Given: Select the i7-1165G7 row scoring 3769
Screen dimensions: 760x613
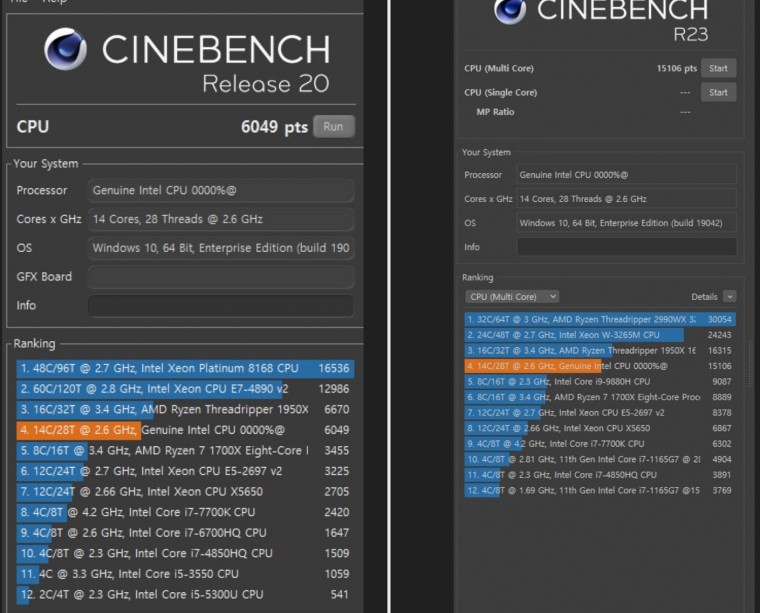Looking at the screenshot, I should pos(600,490).
